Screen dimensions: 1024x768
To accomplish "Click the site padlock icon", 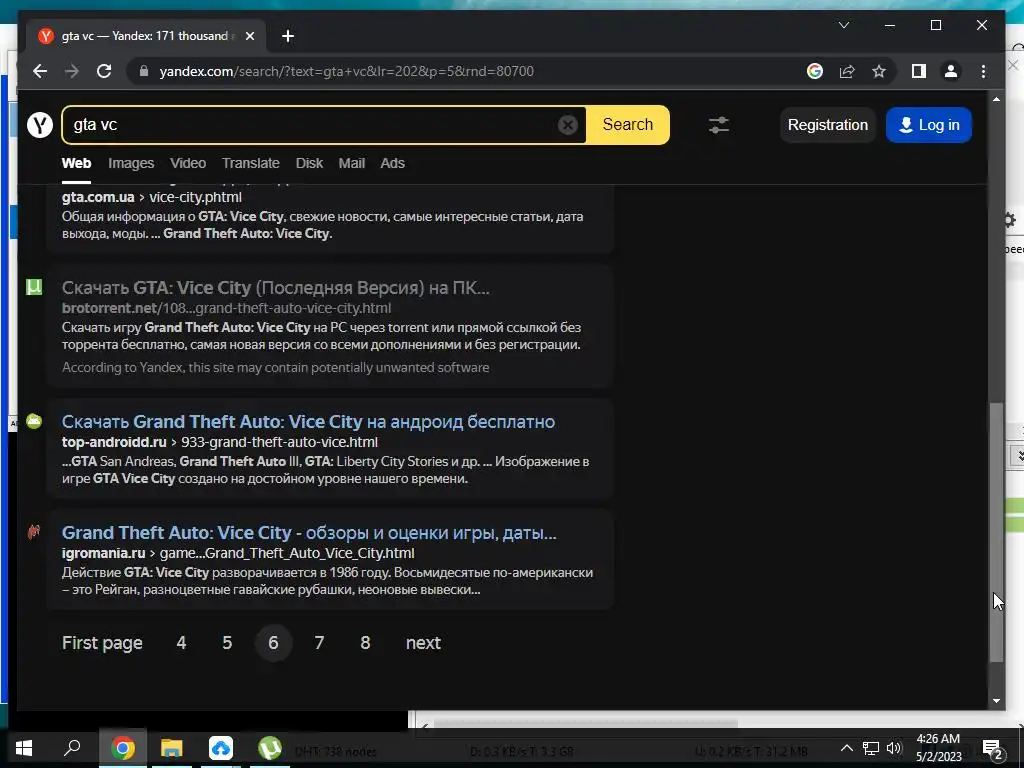I will coord(144,71).
